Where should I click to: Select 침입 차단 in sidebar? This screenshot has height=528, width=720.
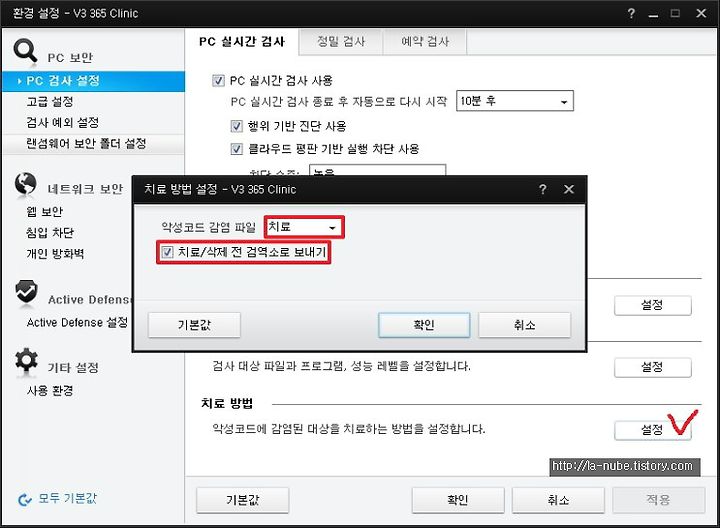(x=50, y=233)
